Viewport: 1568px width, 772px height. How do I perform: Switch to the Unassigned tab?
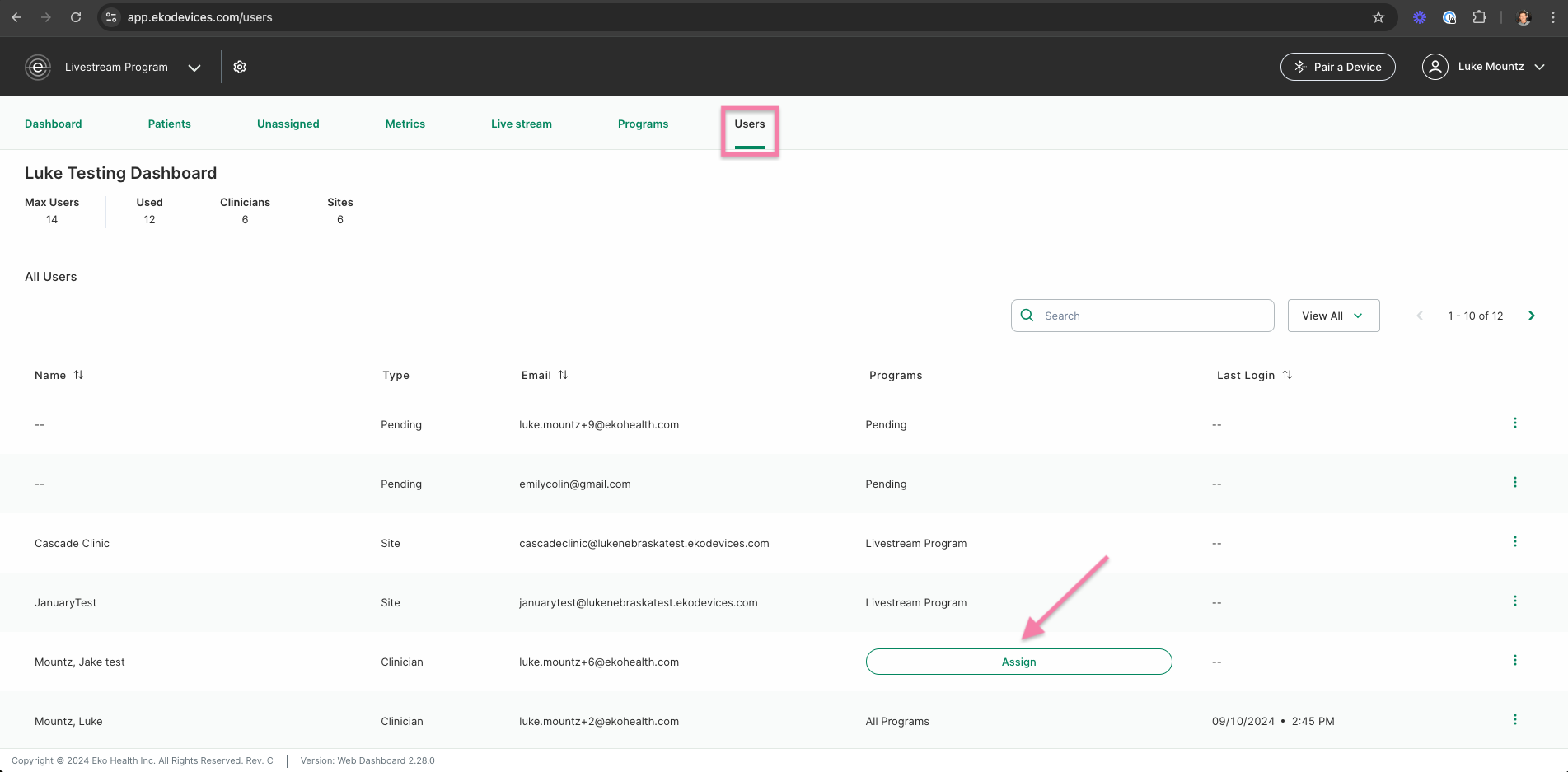pos(288,124)
